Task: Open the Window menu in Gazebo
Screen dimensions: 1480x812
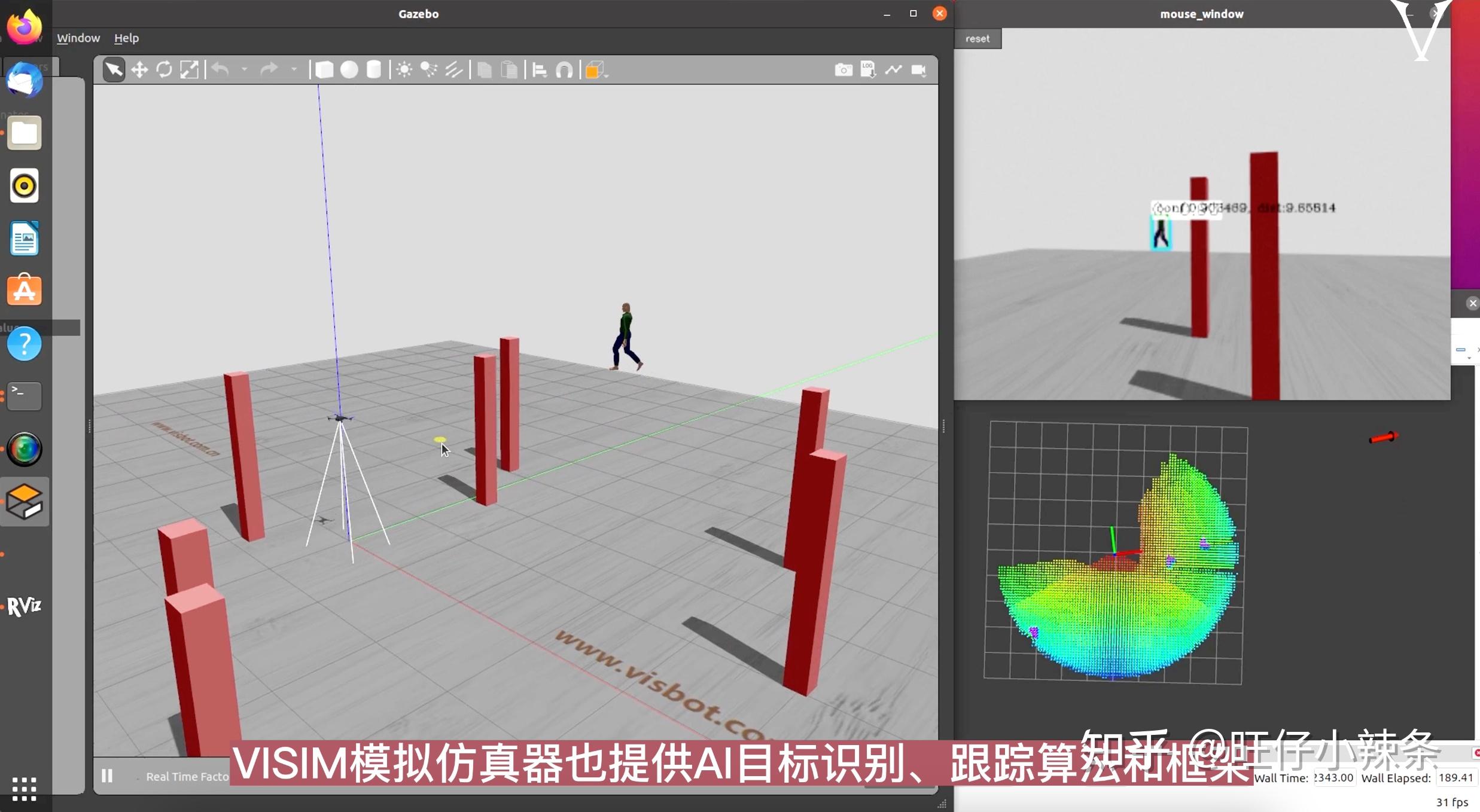Action: (x=78, y=38)
